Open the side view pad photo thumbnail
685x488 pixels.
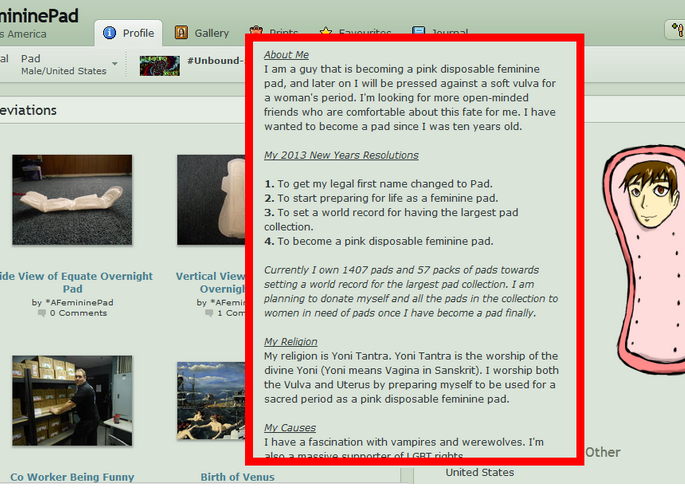coord(72,200)
